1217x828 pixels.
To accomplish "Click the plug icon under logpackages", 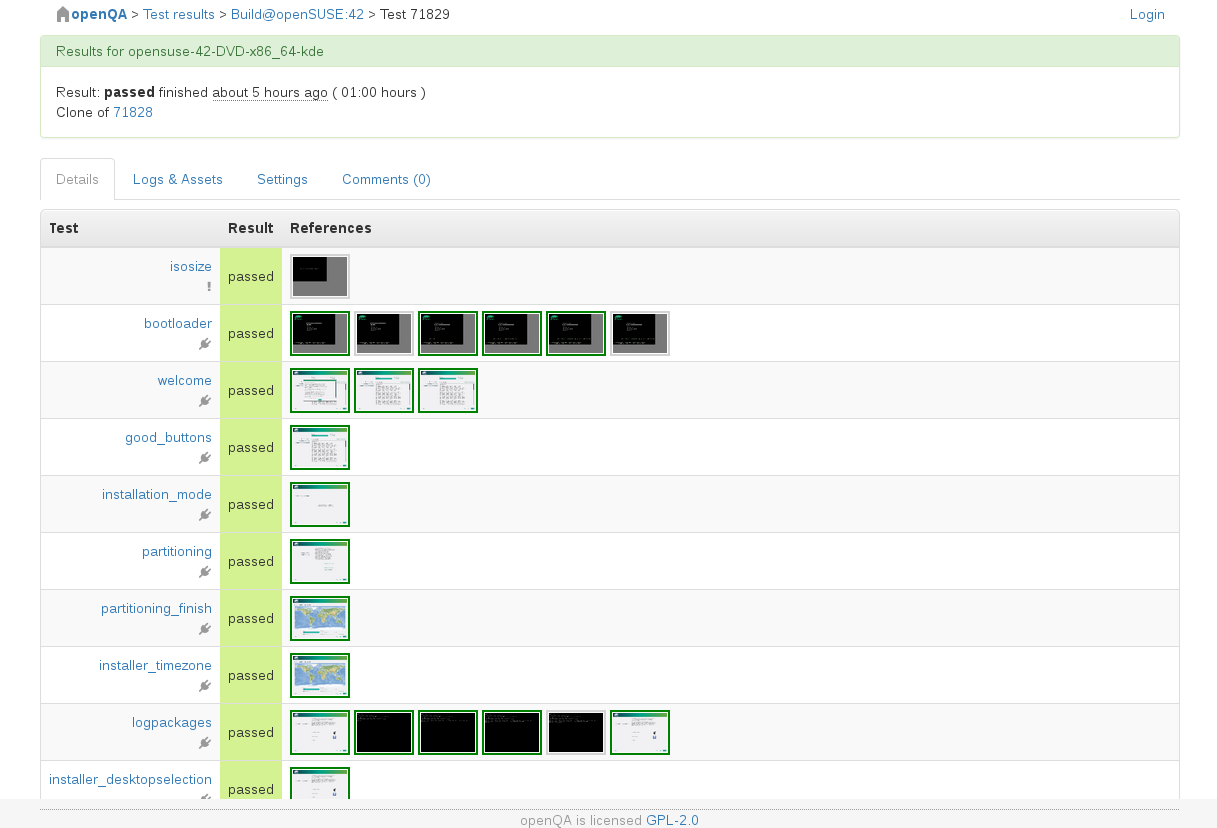I will point(205,743).
